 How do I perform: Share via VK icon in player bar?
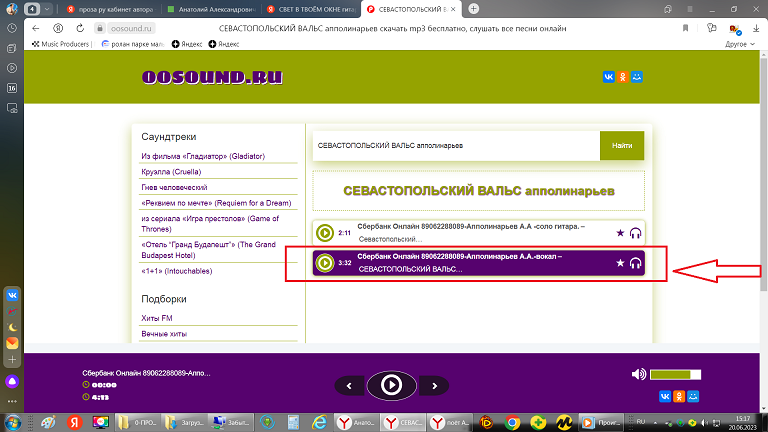click(x=665, y=396)
